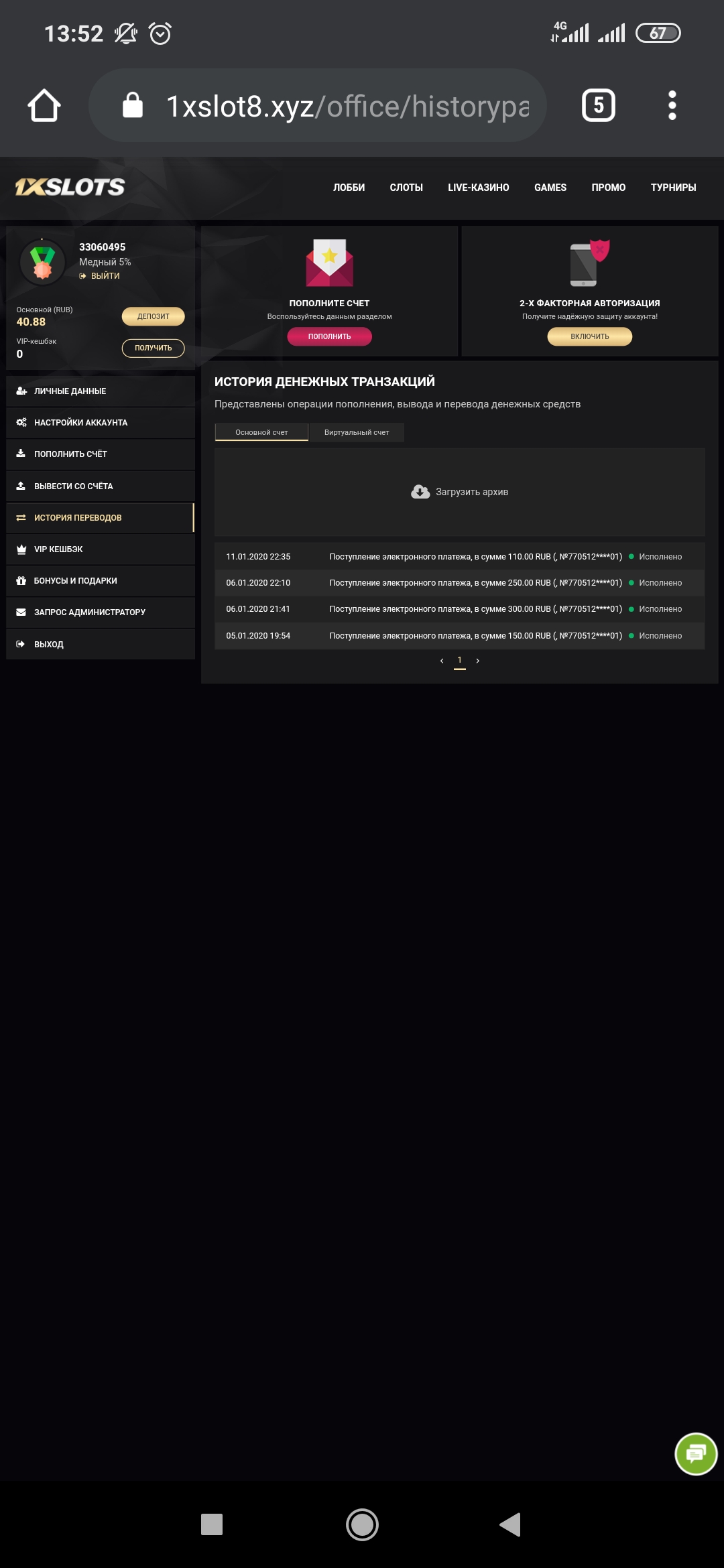Open the green live chat bubble
Viewport: 724px width, 1568px height.
tap(696, 1453)
